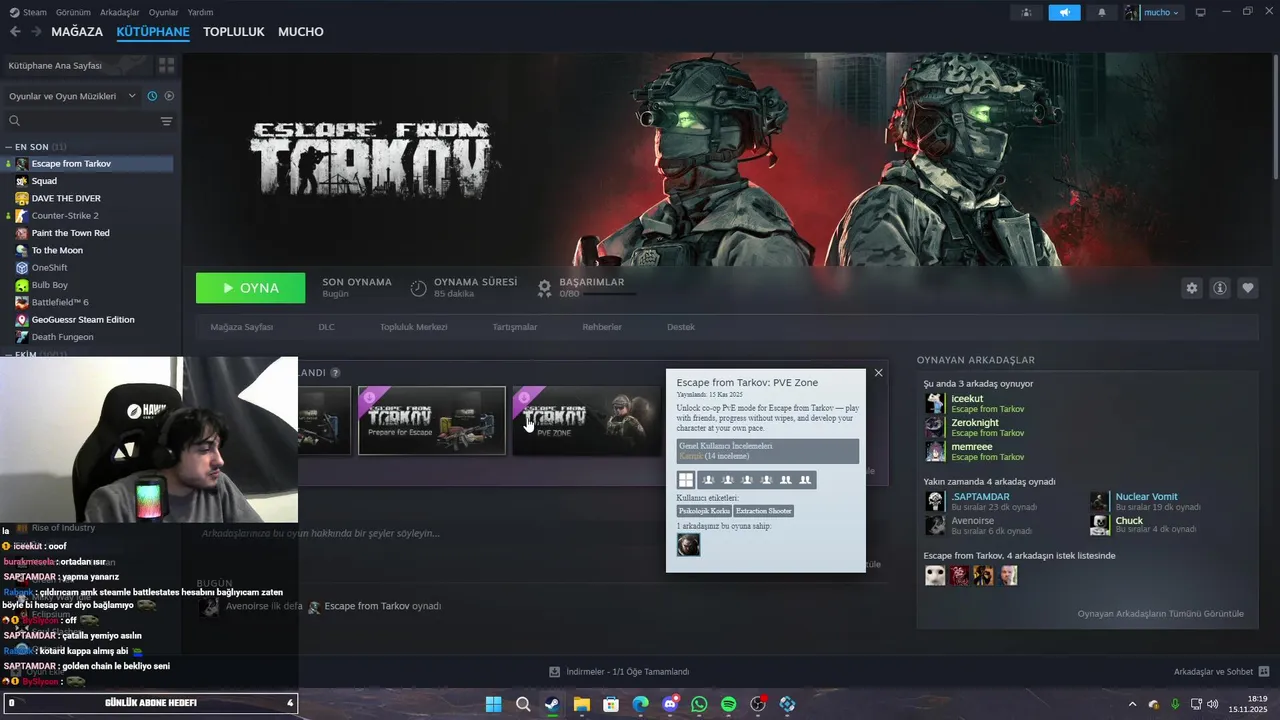Open advanced filter options icon beside search
The width and height of the screenshot is (1280, 720).
click(166, 121)
